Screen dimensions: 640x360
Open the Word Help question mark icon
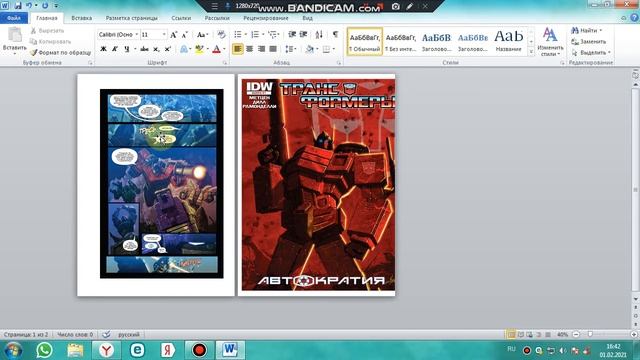pyautogui.click(x=634, y=18)
